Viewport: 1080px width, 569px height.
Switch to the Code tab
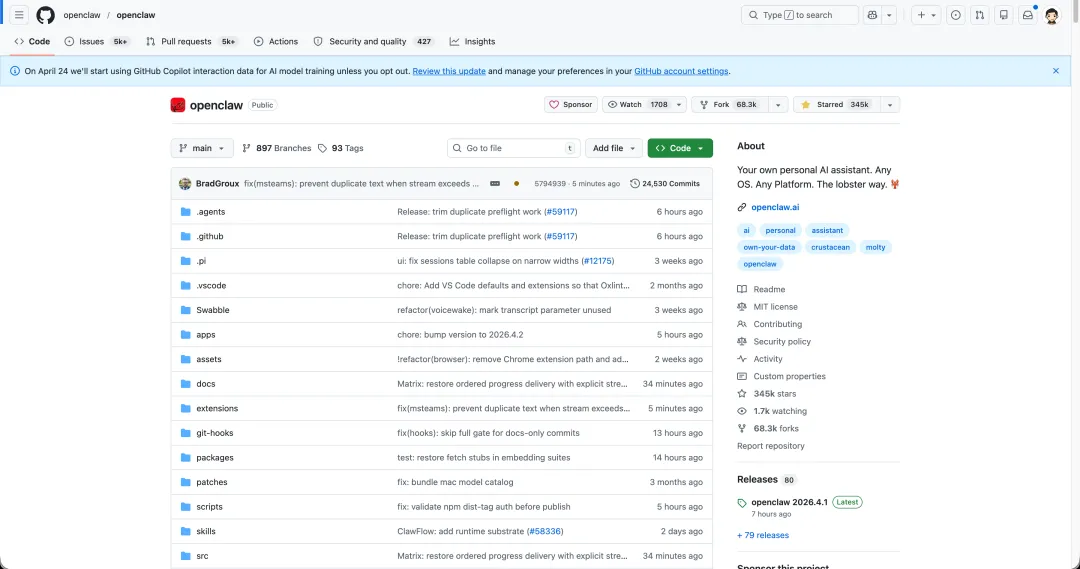(32, 41)
